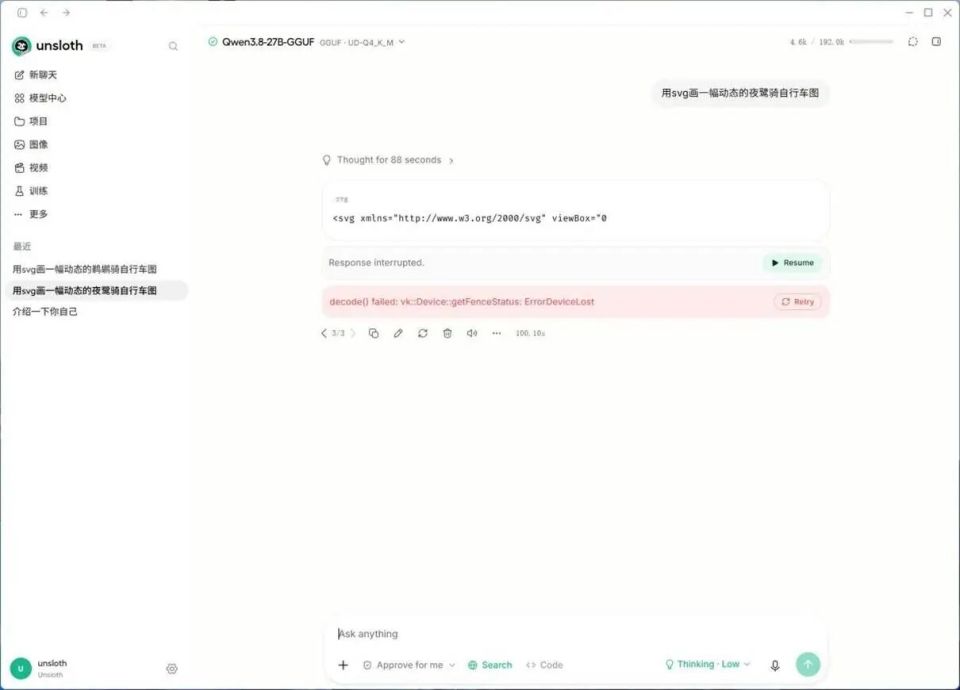The width and height of the screenshot is (960, 690).
Task: Expand the Thought for 88 seconds section
Action: click(388, 160)
